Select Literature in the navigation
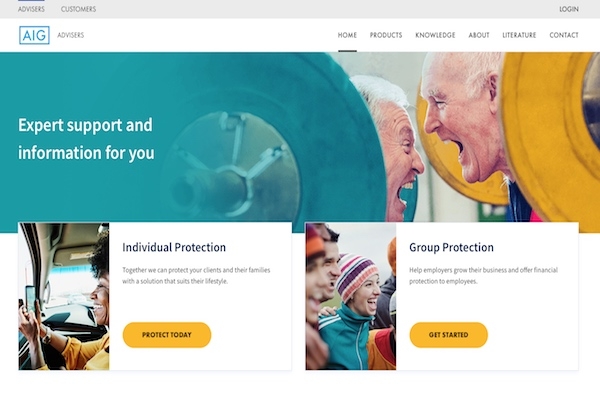This screenshot has height=400, width=600. 519,35
